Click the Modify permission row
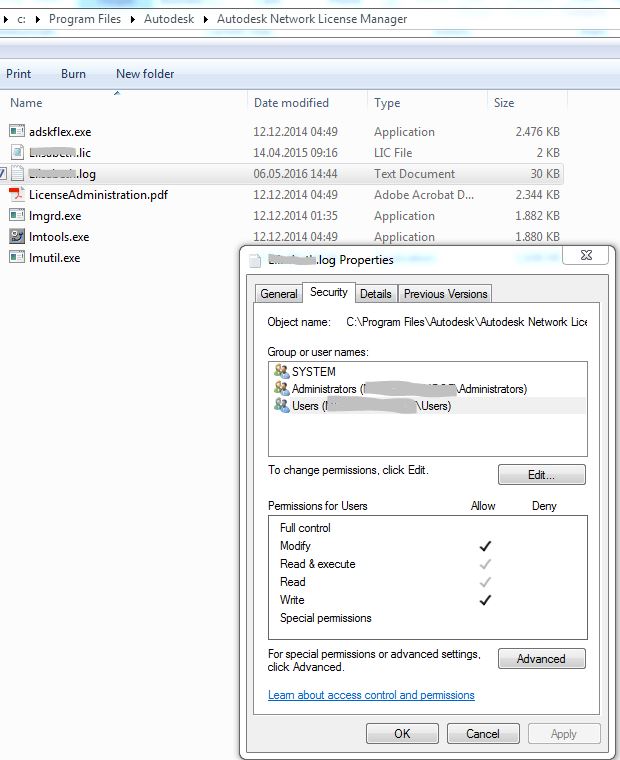The width and height of the screenshot is (620, 760). [428, 546]
